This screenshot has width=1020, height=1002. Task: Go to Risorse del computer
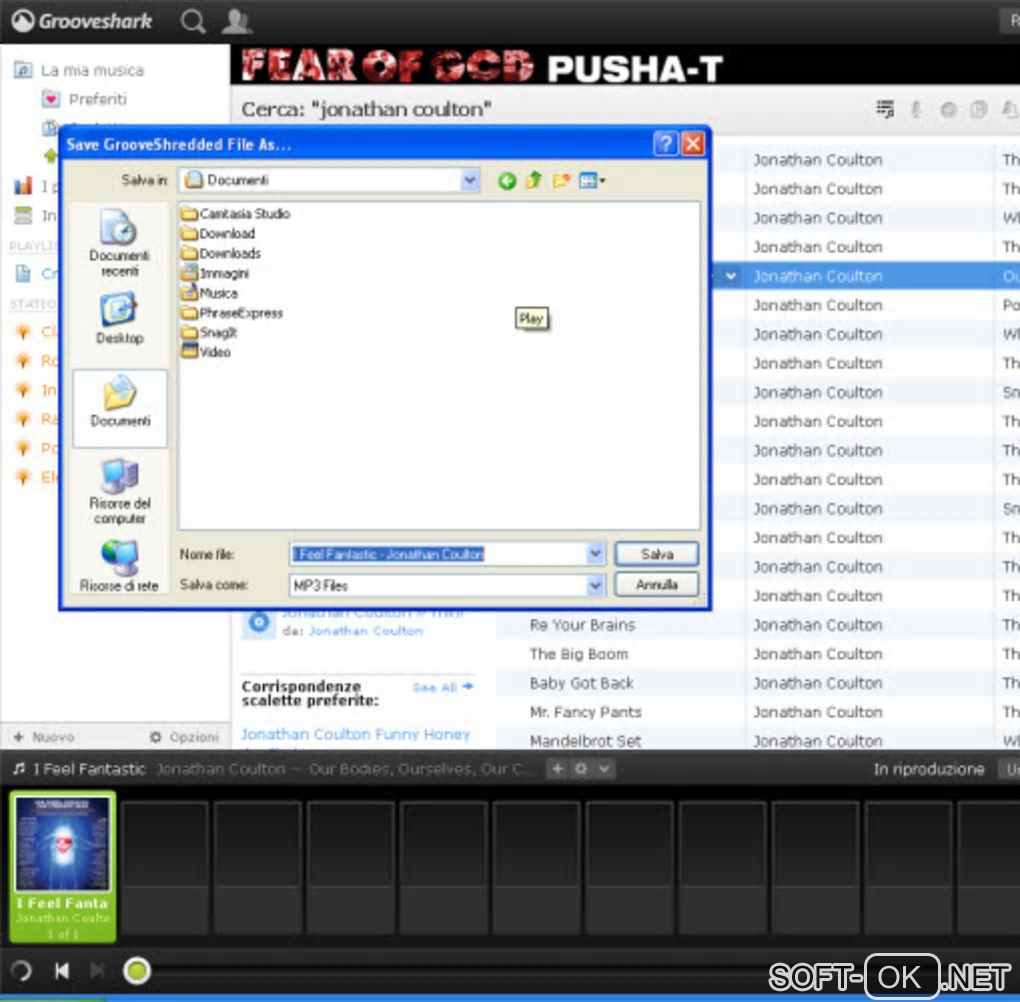pos(120,491)
